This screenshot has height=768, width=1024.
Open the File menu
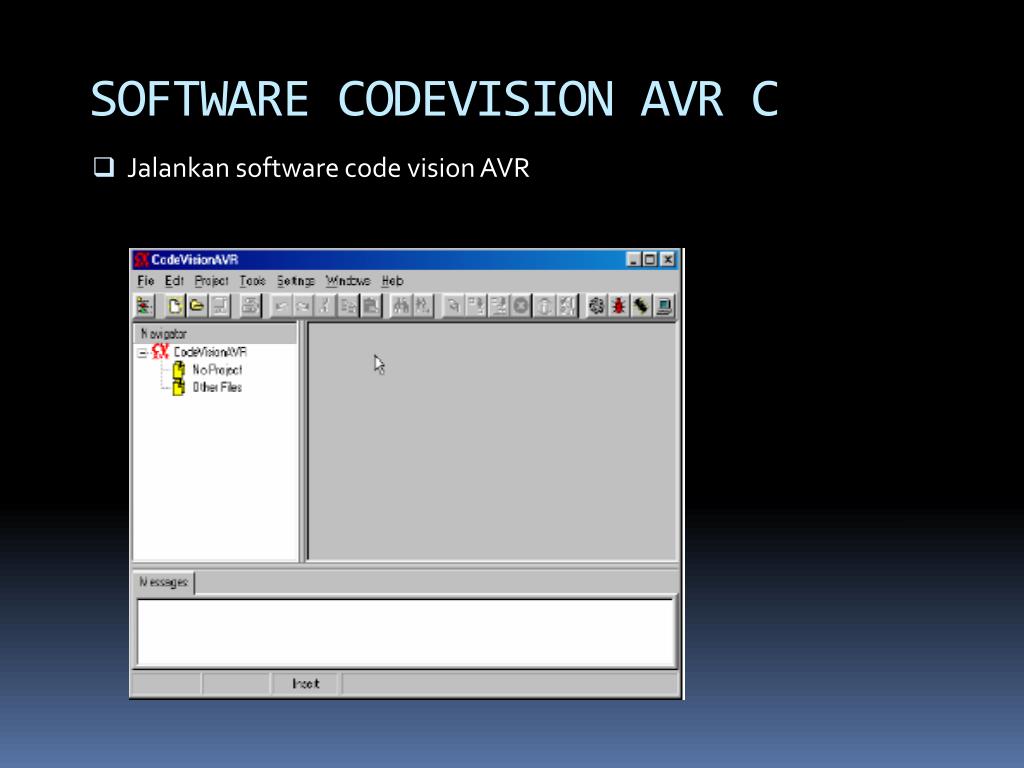tap(146, 281)
